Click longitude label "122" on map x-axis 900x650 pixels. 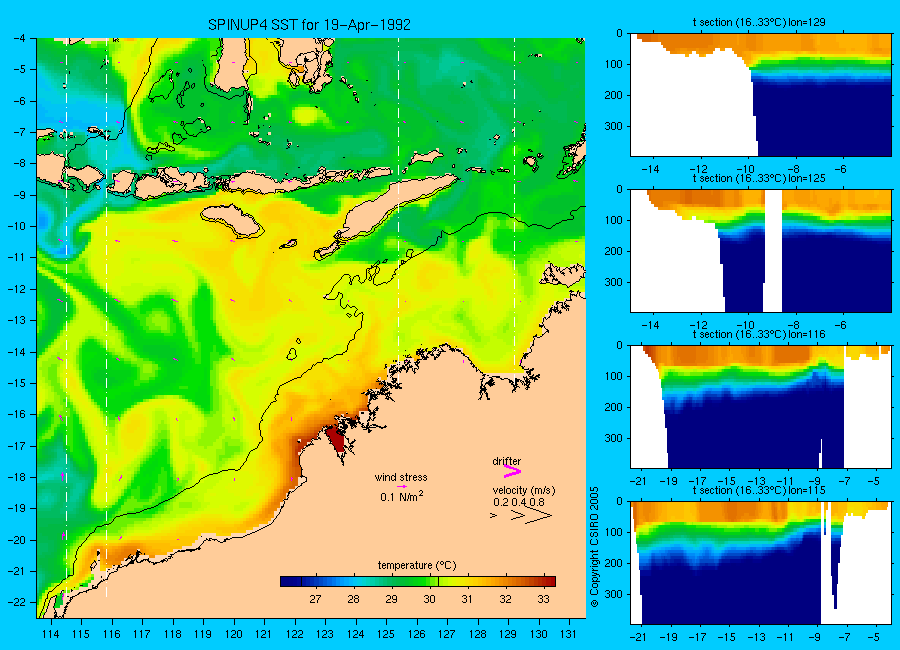click(x=294, y=634)
